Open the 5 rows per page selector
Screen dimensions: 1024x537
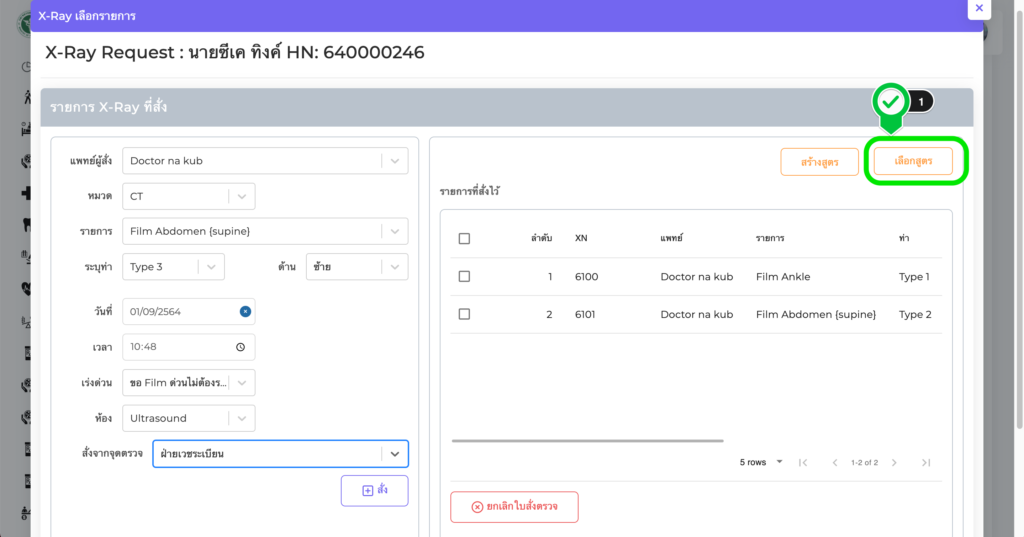click(x=758, y=462)
